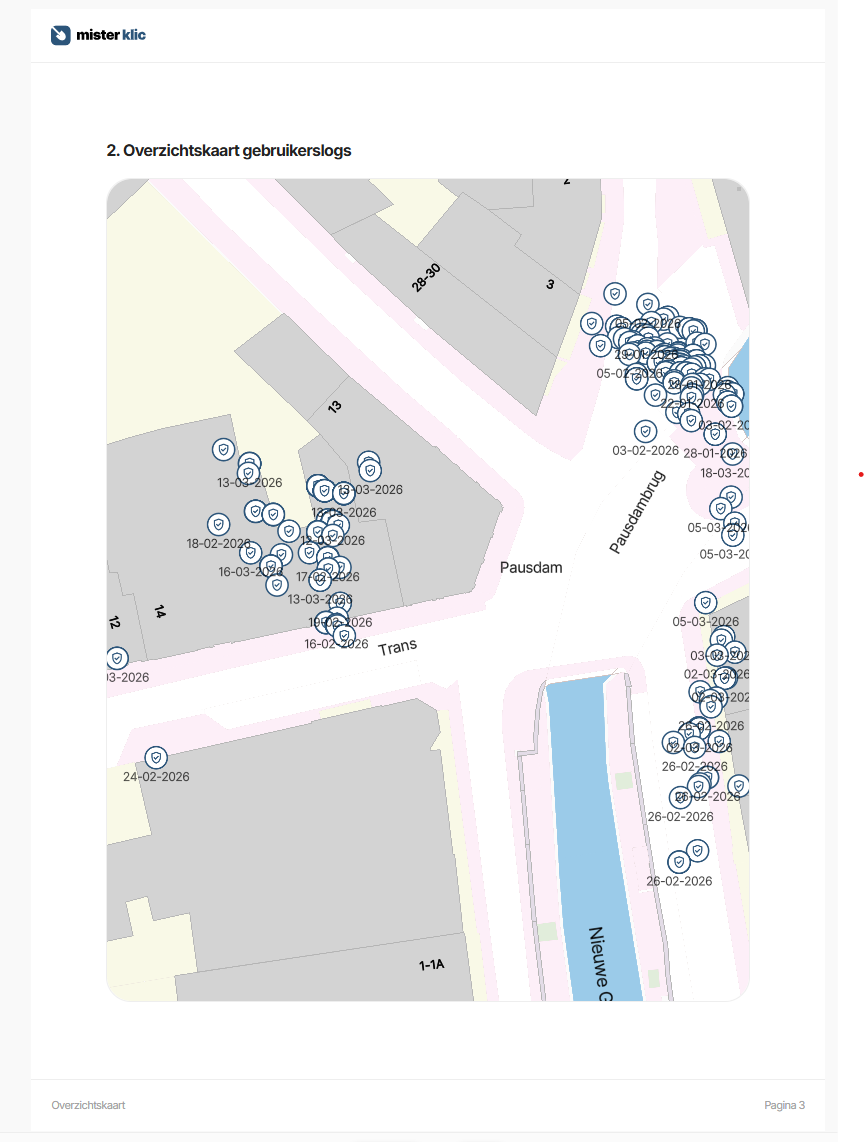The image size is (865, 1142).
Task: Click the footer text 'Overzichtskaart'
Action: coord(88,1105)
